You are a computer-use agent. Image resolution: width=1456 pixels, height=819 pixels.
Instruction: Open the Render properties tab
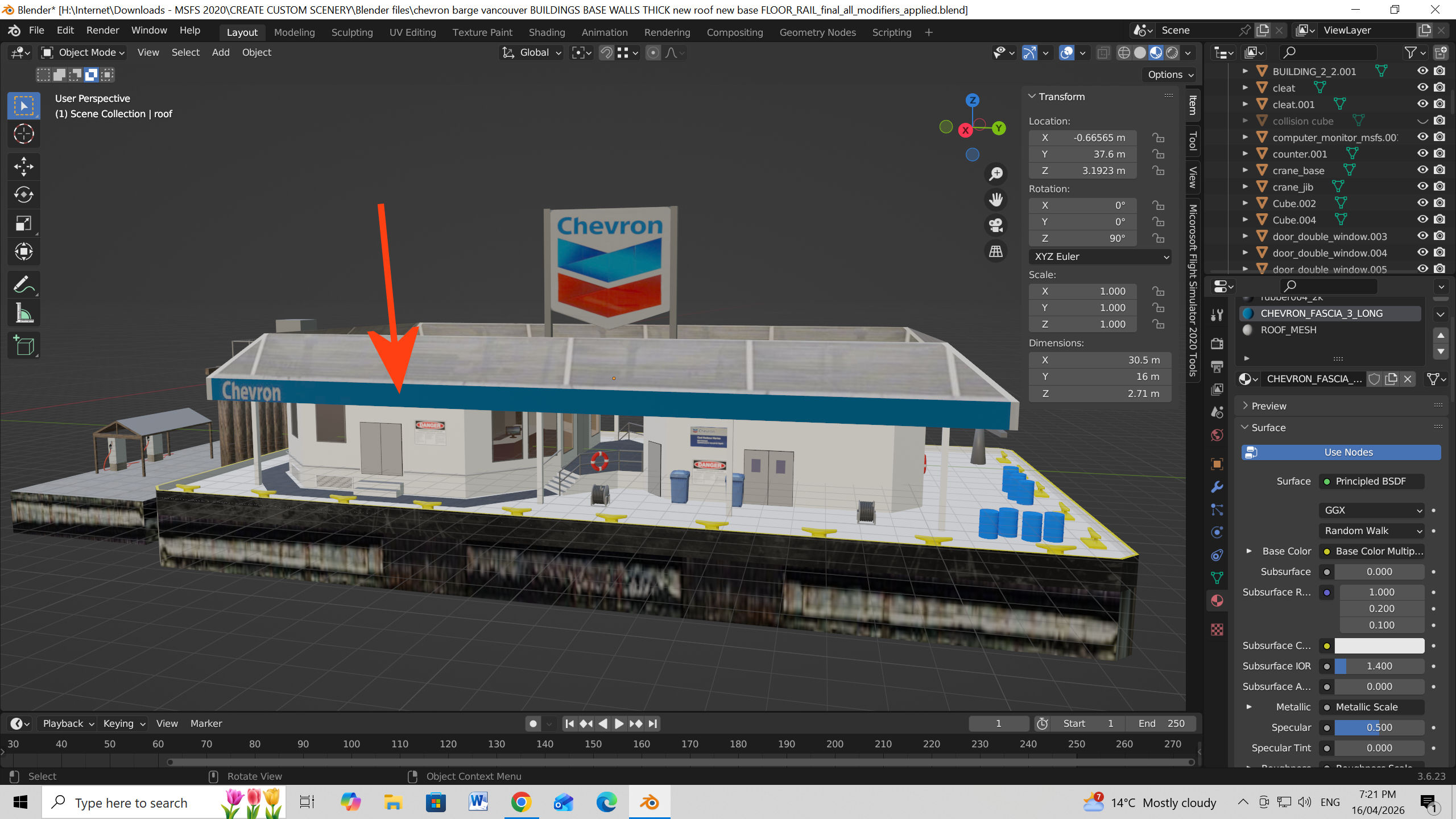click(x=1217, y=344)
